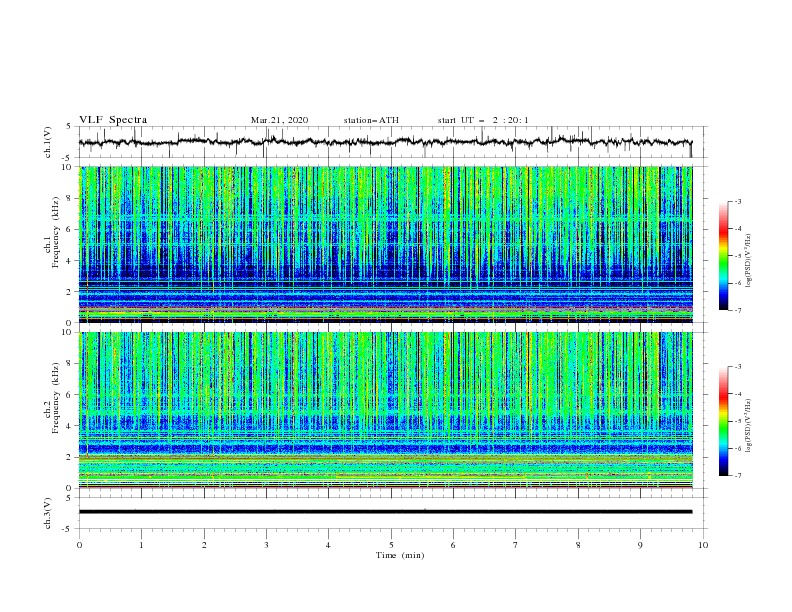
Task: Click the time axis tick labeled "1"
Action: 141,545
